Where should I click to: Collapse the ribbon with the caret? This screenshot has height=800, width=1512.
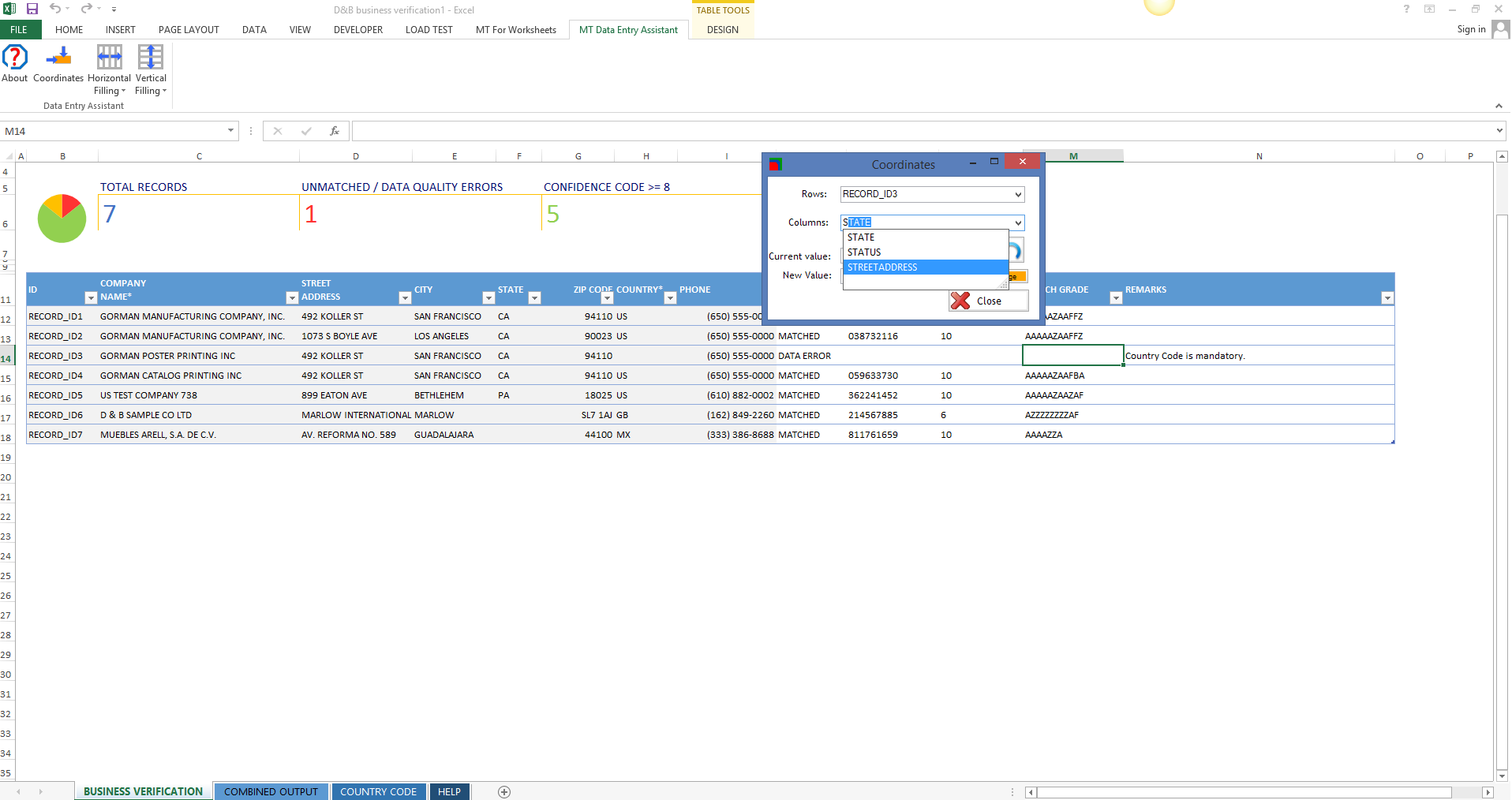coord(1499,106)
